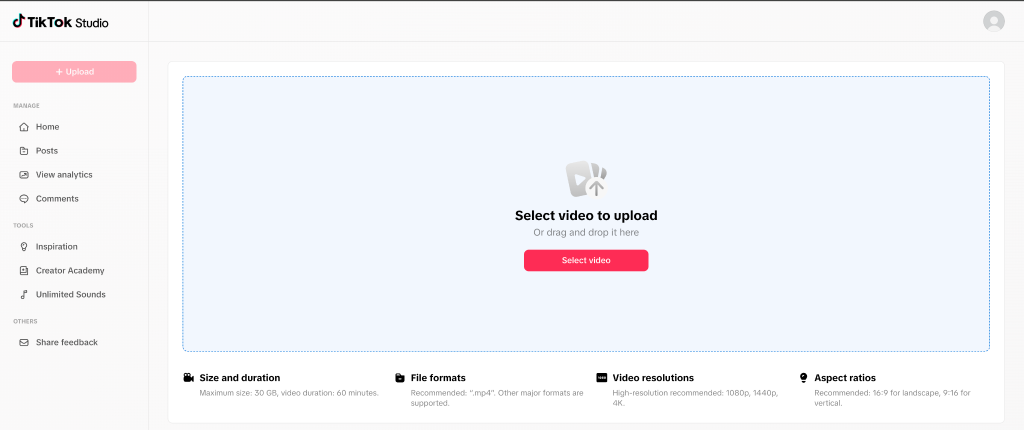The height and width of the screenshot is (430, 1024).
Task: Open Creator Academy in the Tools section
Action: 70,271
